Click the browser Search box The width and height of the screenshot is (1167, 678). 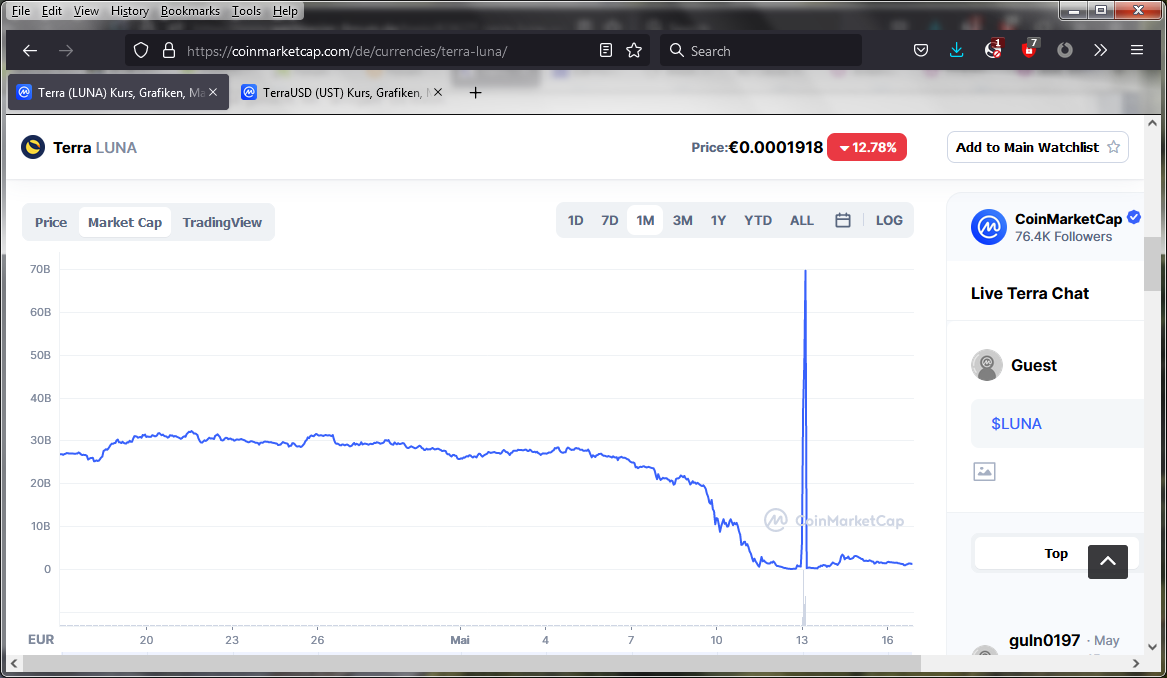point(761,51)
